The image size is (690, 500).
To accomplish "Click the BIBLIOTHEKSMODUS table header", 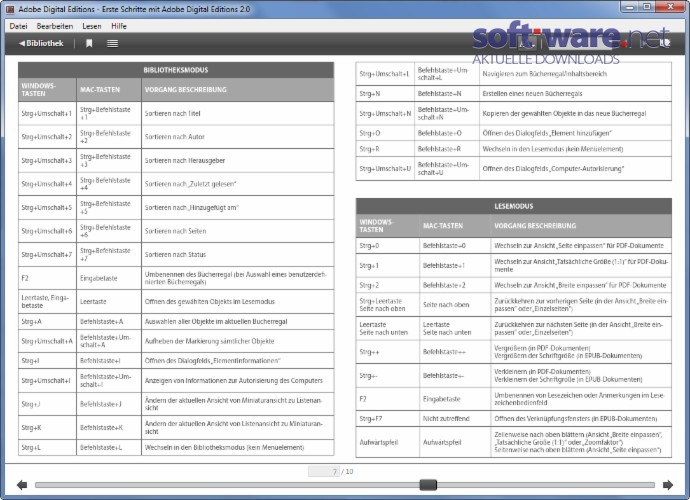I will point(176,70).
